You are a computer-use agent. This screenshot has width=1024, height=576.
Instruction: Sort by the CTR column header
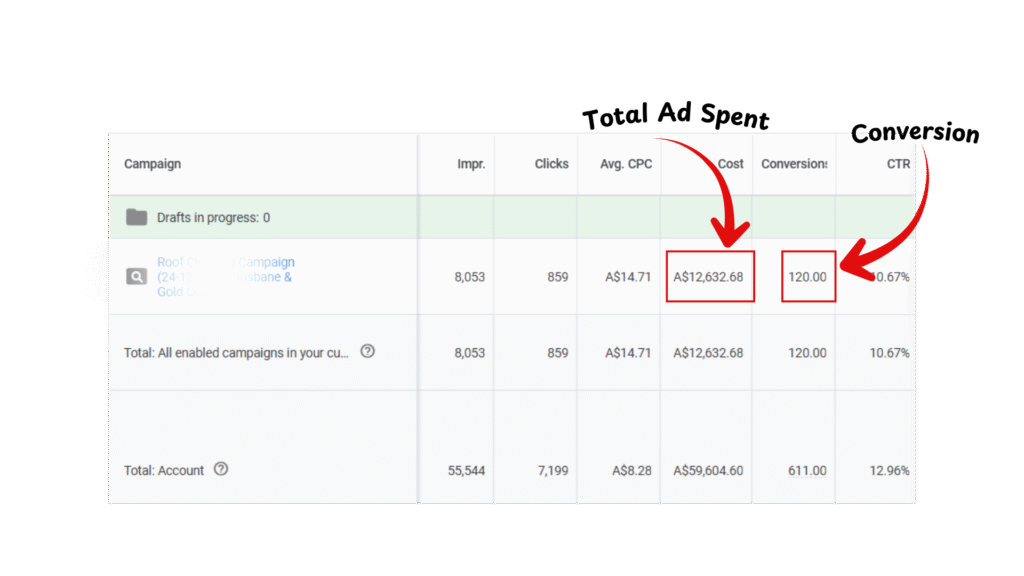(897, 164)
